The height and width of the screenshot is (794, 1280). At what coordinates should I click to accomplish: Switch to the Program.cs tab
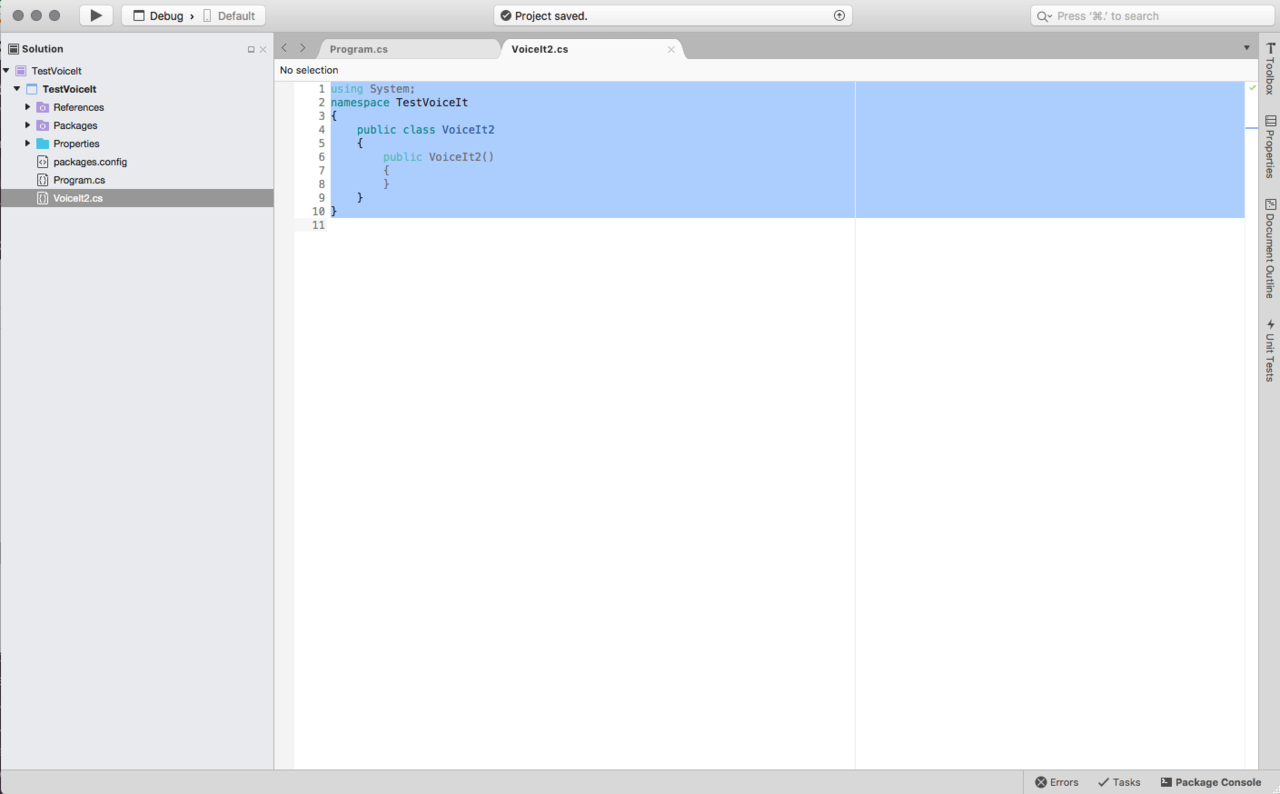358,49
